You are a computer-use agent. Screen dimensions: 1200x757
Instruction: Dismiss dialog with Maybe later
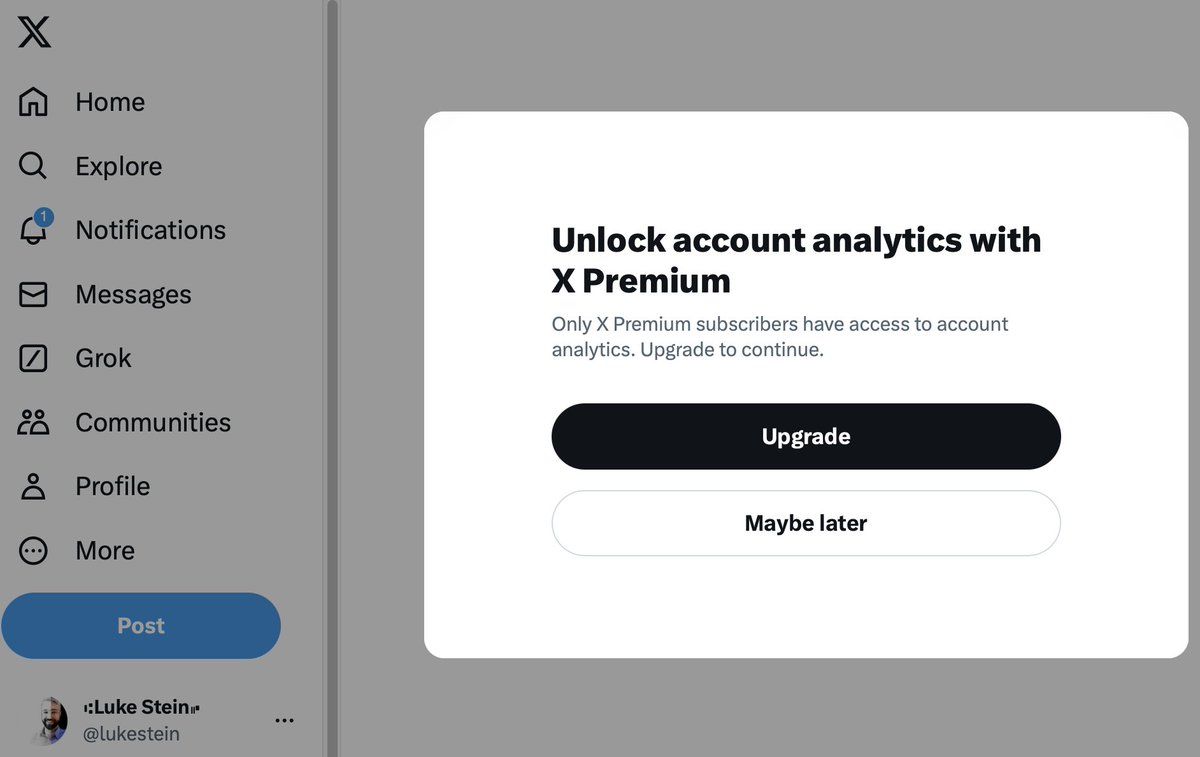805,523
